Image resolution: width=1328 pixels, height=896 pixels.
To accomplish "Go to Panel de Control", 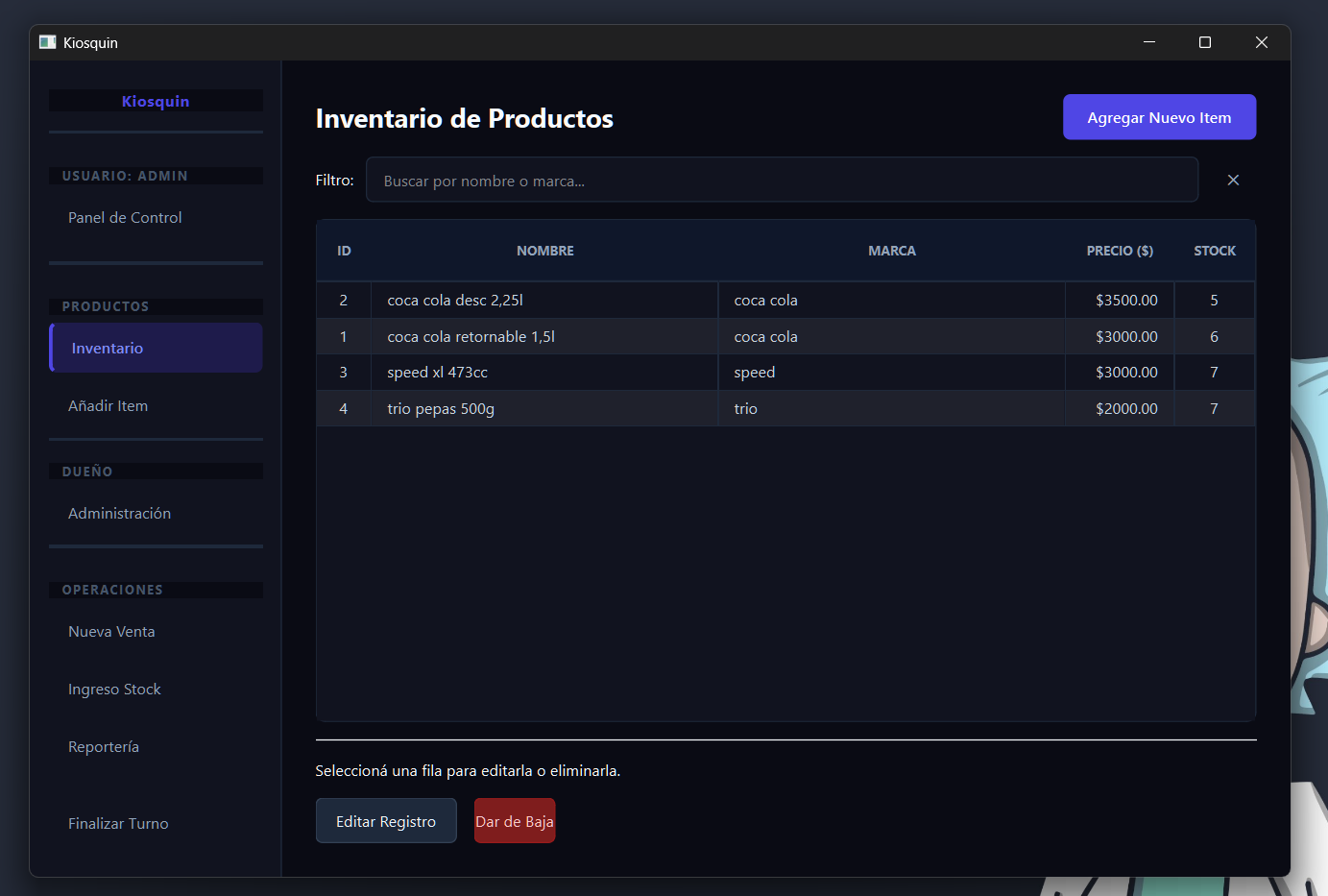I will click(125, 217).
